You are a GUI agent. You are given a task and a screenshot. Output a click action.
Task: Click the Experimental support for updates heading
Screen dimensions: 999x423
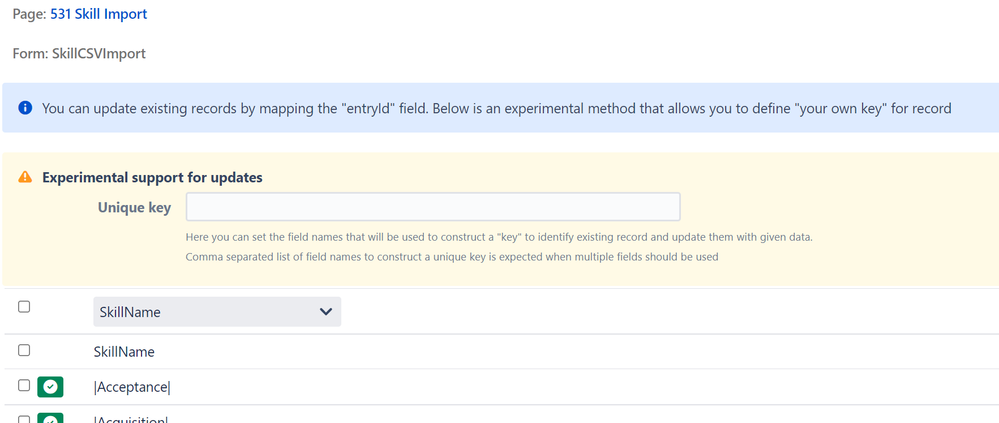(152, 178)
